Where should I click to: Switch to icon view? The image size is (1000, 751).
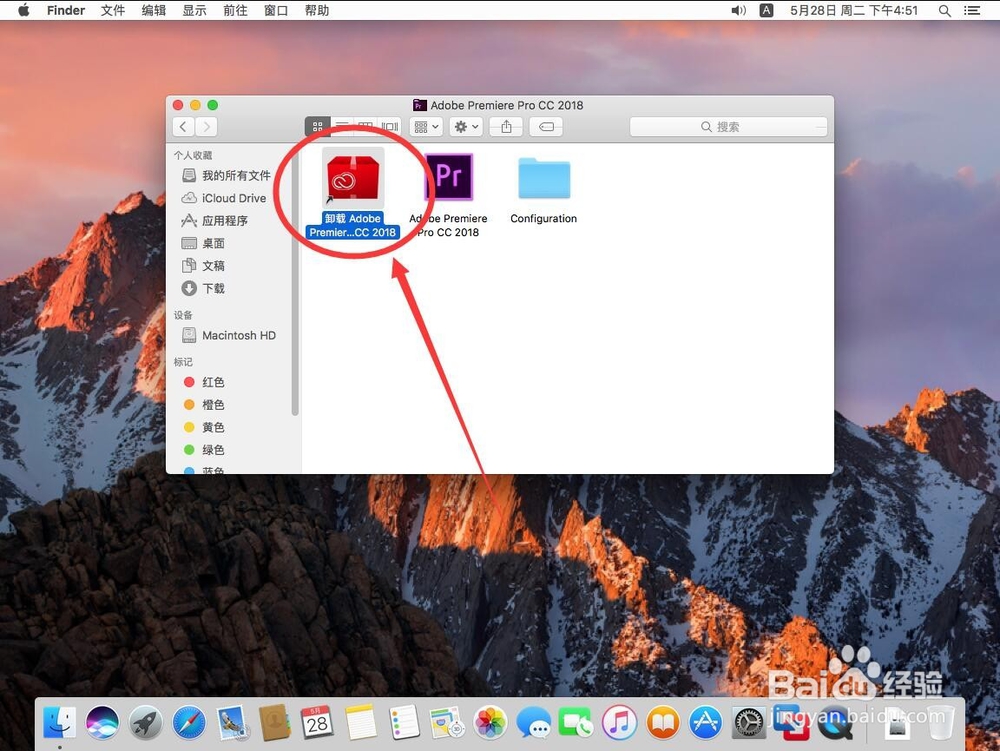(x=317, y=127)
